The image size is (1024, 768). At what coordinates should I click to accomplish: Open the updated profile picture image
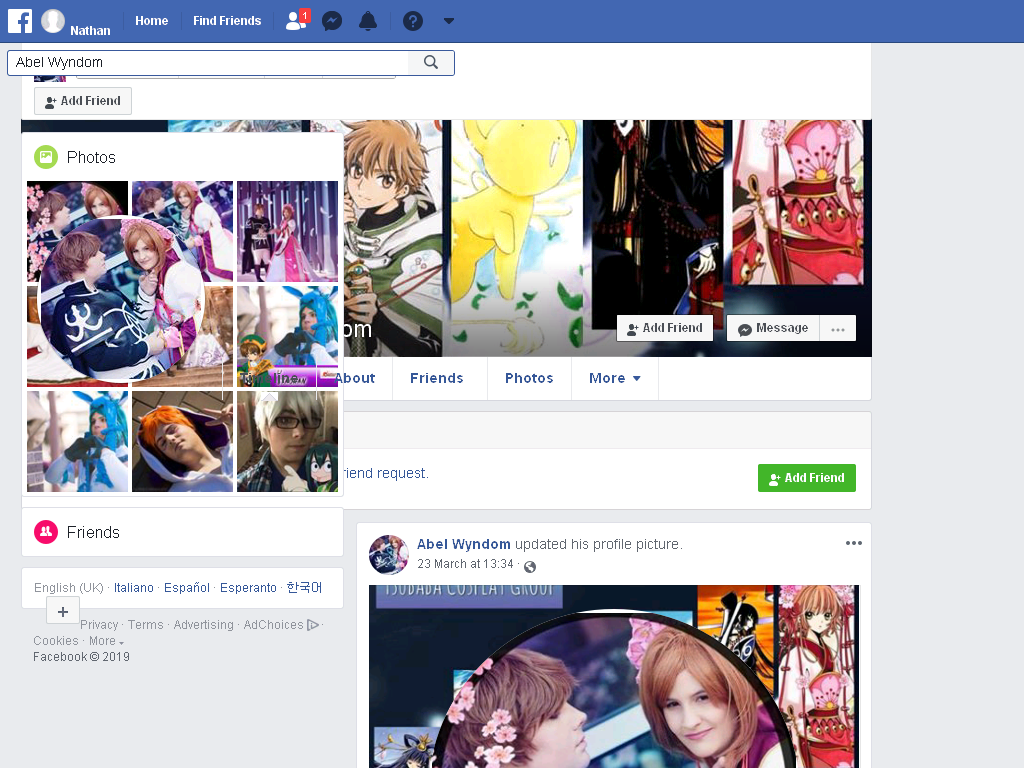click(614, 677)
